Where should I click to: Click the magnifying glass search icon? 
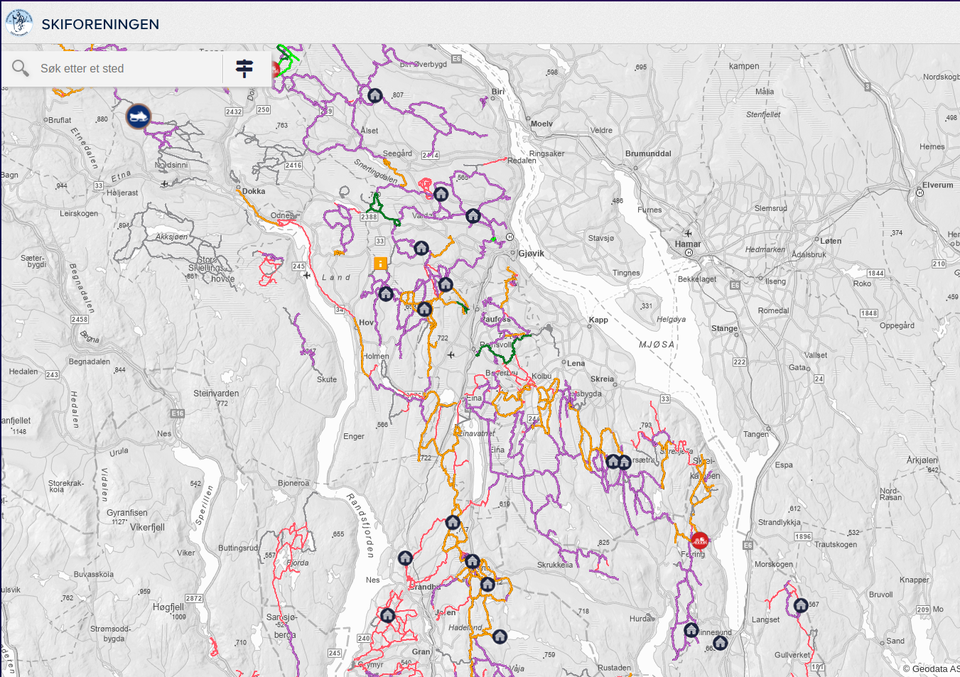pos(21,68)
